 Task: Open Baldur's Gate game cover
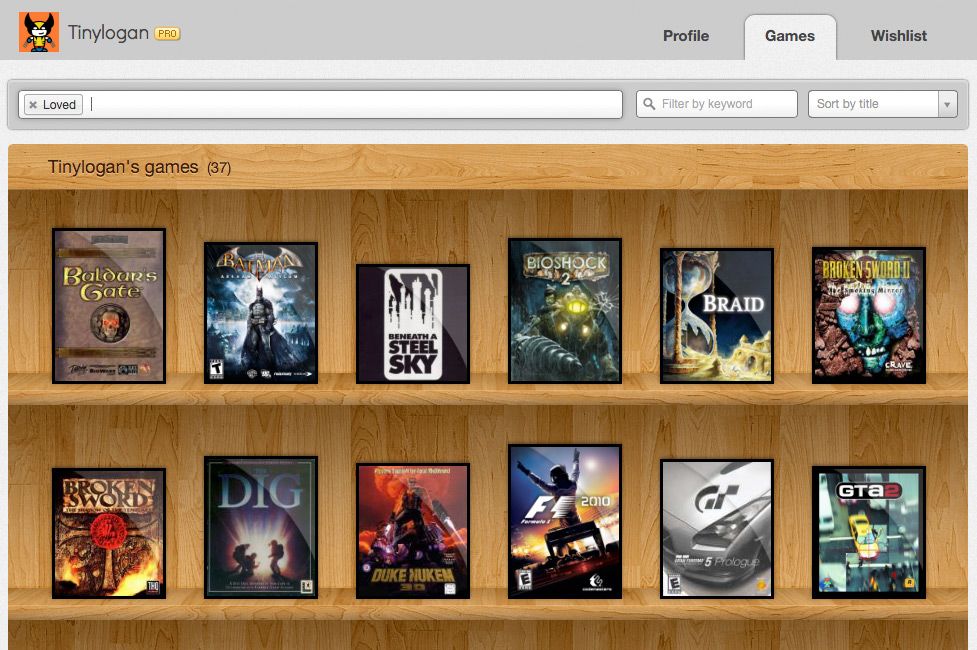pos(109,305)
